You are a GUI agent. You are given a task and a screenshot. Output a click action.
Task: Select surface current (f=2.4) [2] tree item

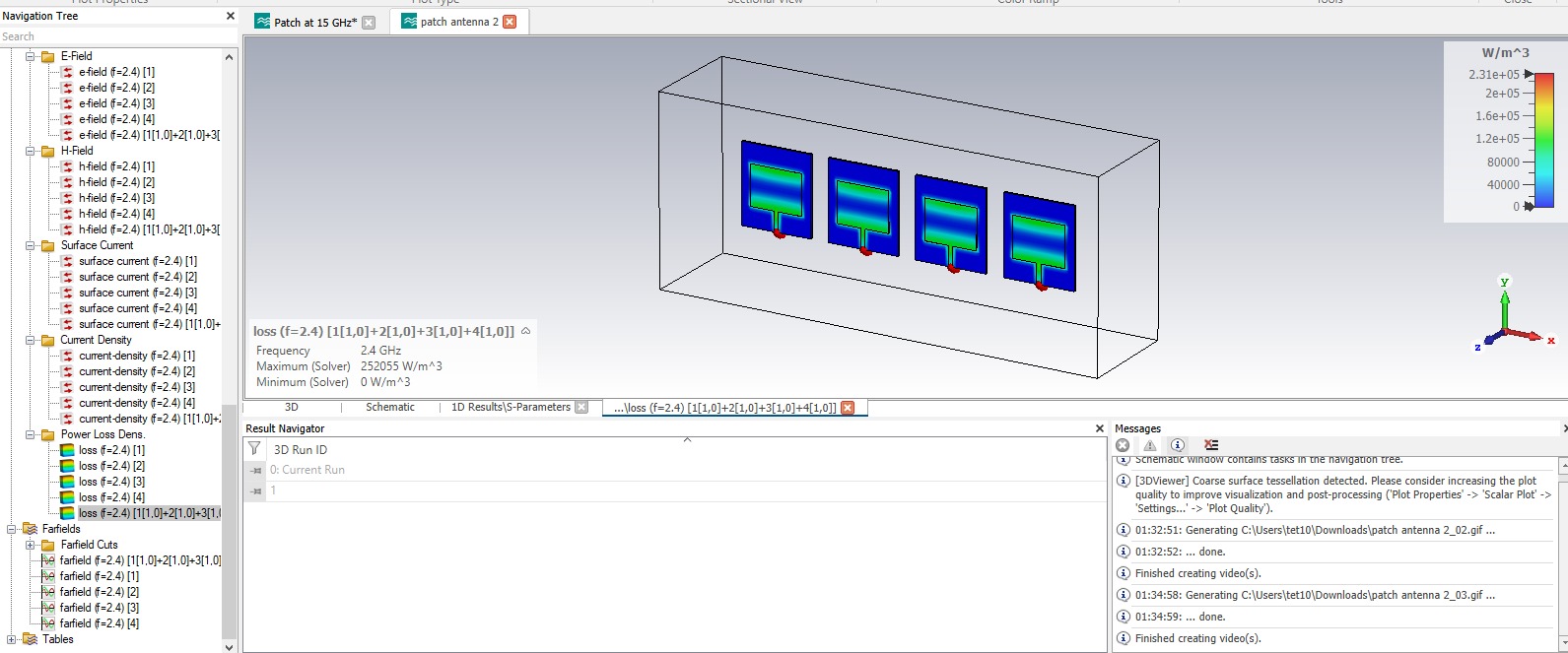pos(137,277)
